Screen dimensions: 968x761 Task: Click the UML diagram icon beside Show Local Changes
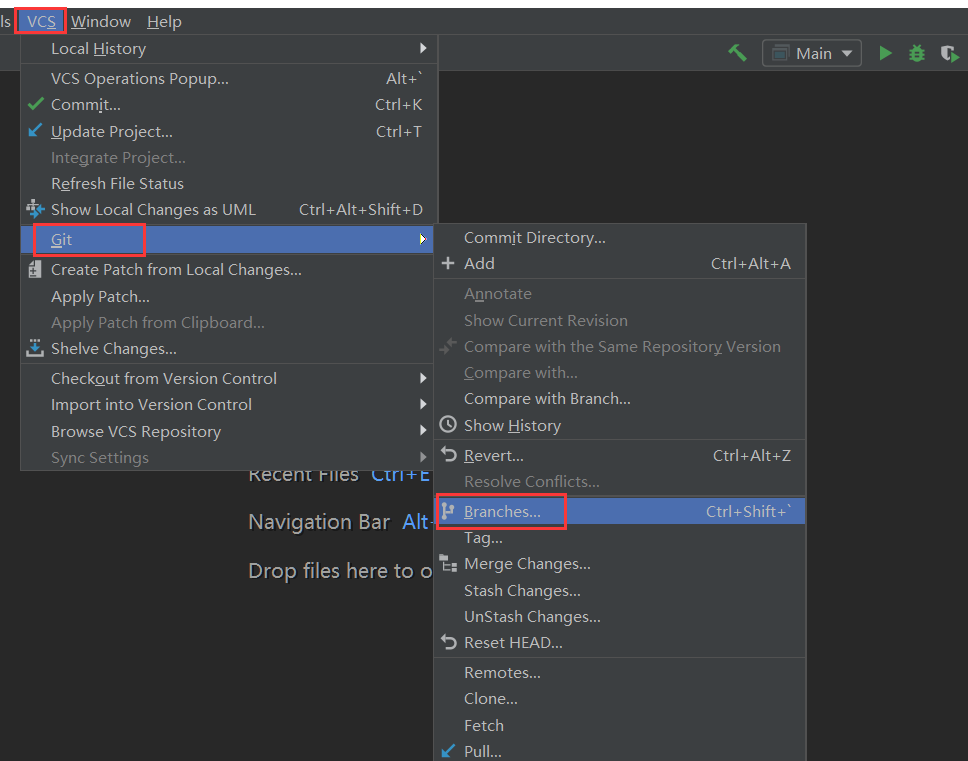pos(35,209)
